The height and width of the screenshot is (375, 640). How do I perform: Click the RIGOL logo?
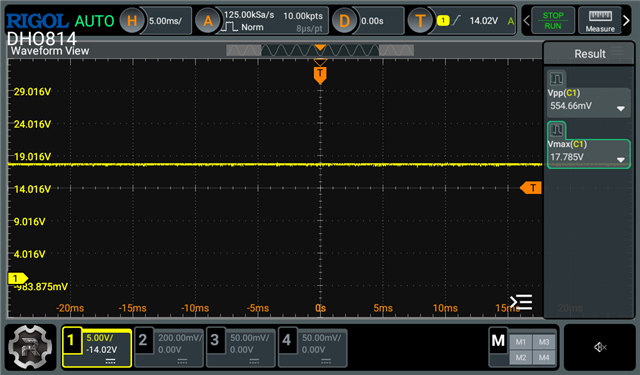[37, 21]
